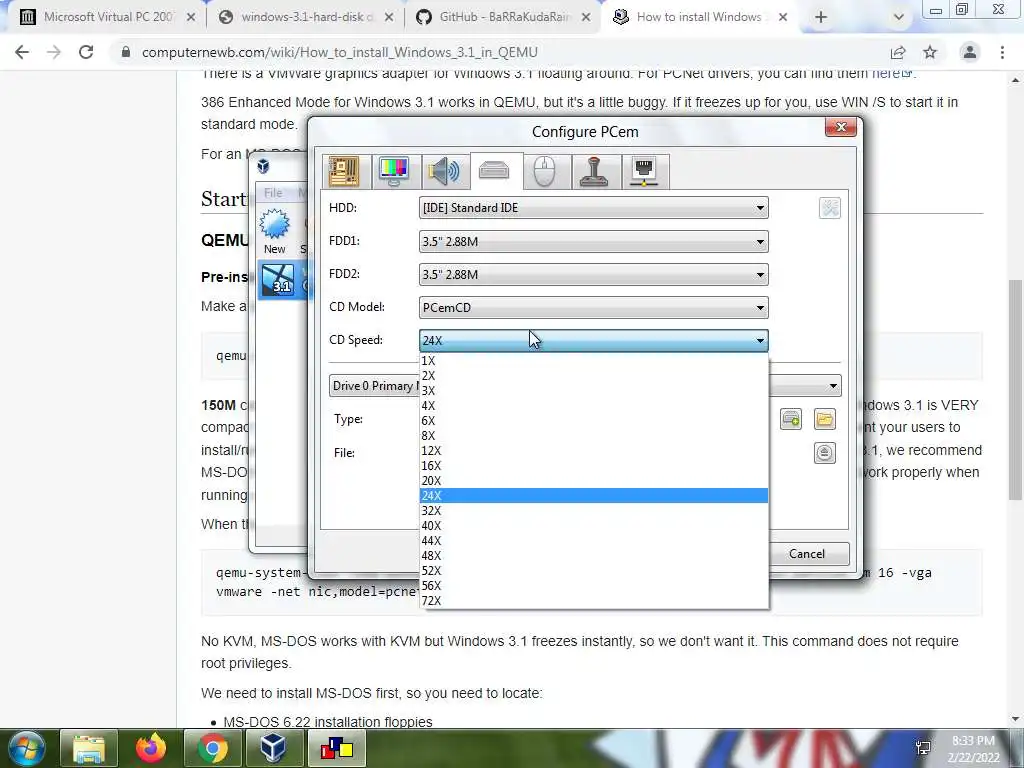Choose 48X CD speed from the list
The image size is (1024, 768).
[x=593, y=556]
